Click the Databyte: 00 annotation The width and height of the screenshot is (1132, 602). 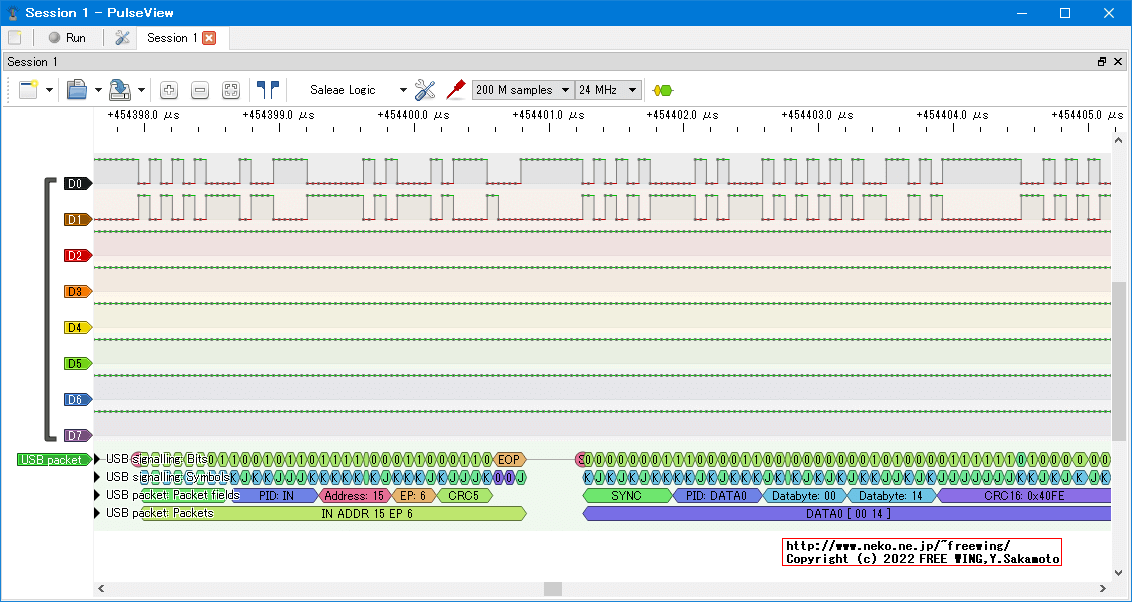(x=804, y=496)
